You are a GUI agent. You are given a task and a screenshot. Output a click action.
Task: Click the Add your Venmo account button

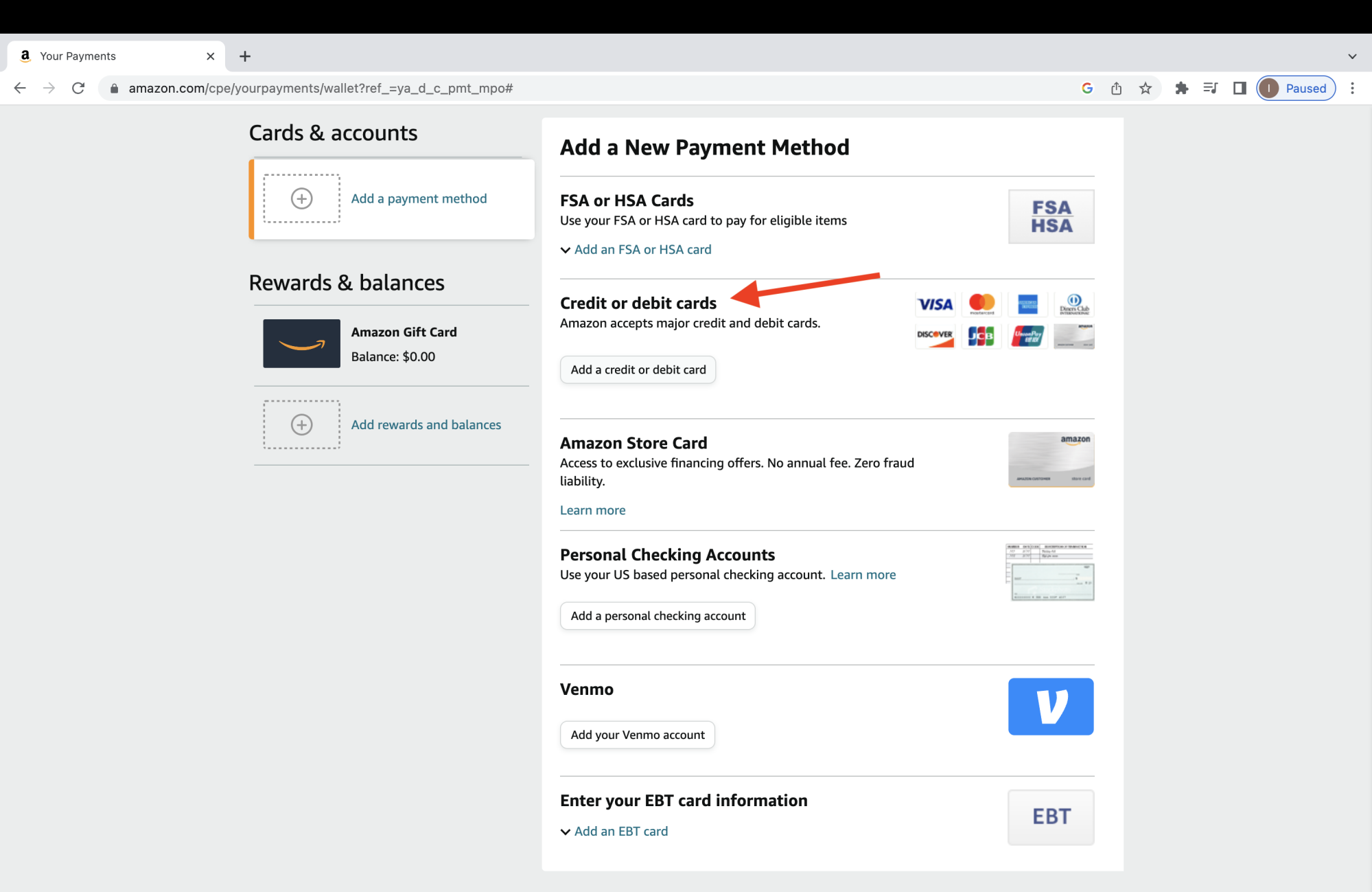(x=637, y=735)
